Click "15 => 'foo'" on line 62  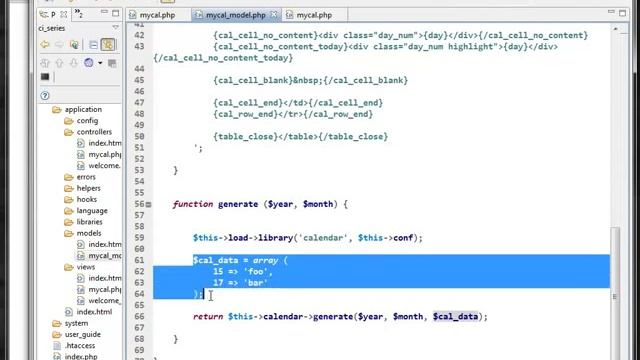[x=242, y=271]
